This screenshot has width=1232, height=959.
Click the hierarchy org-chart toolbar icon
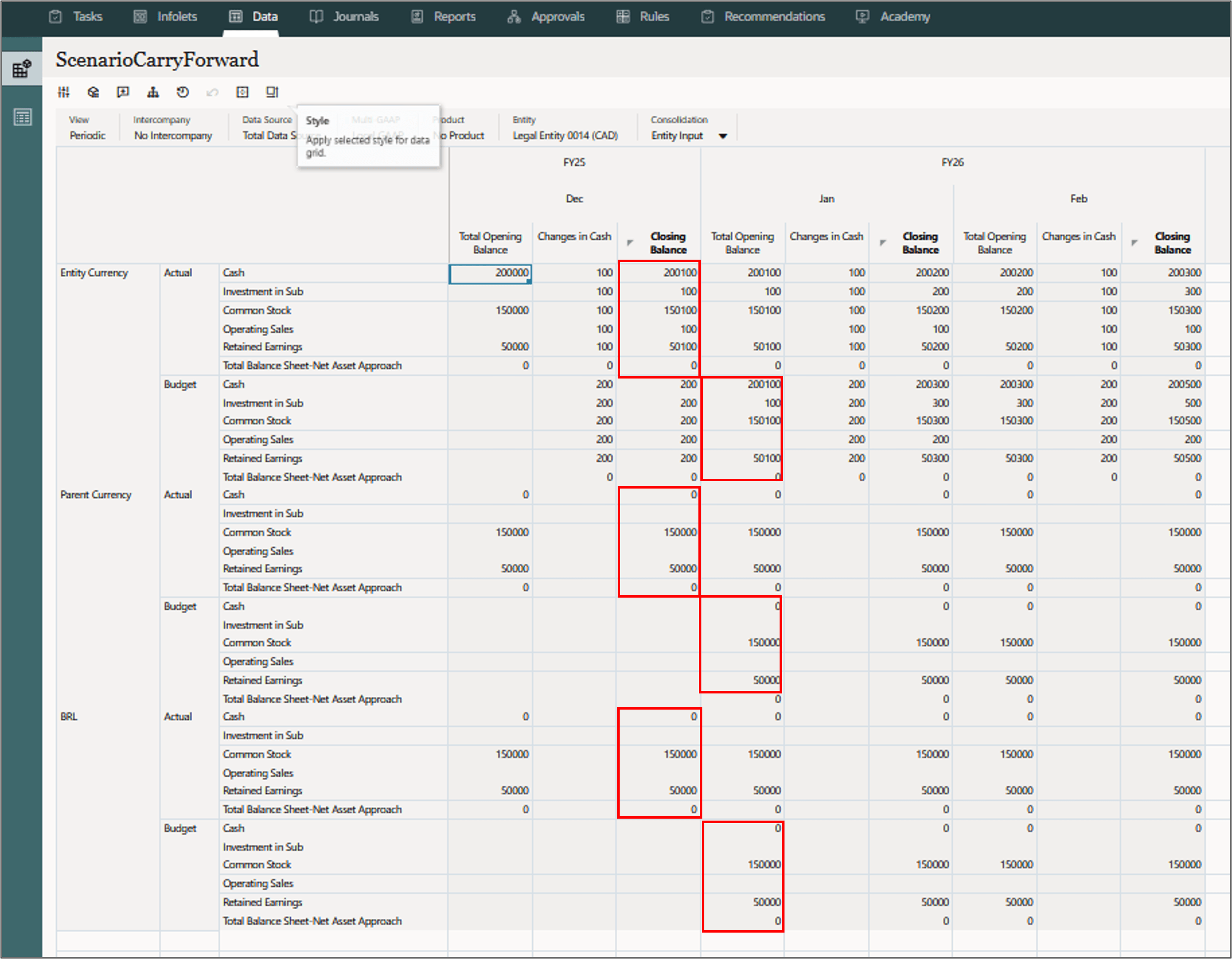(153, 92)
